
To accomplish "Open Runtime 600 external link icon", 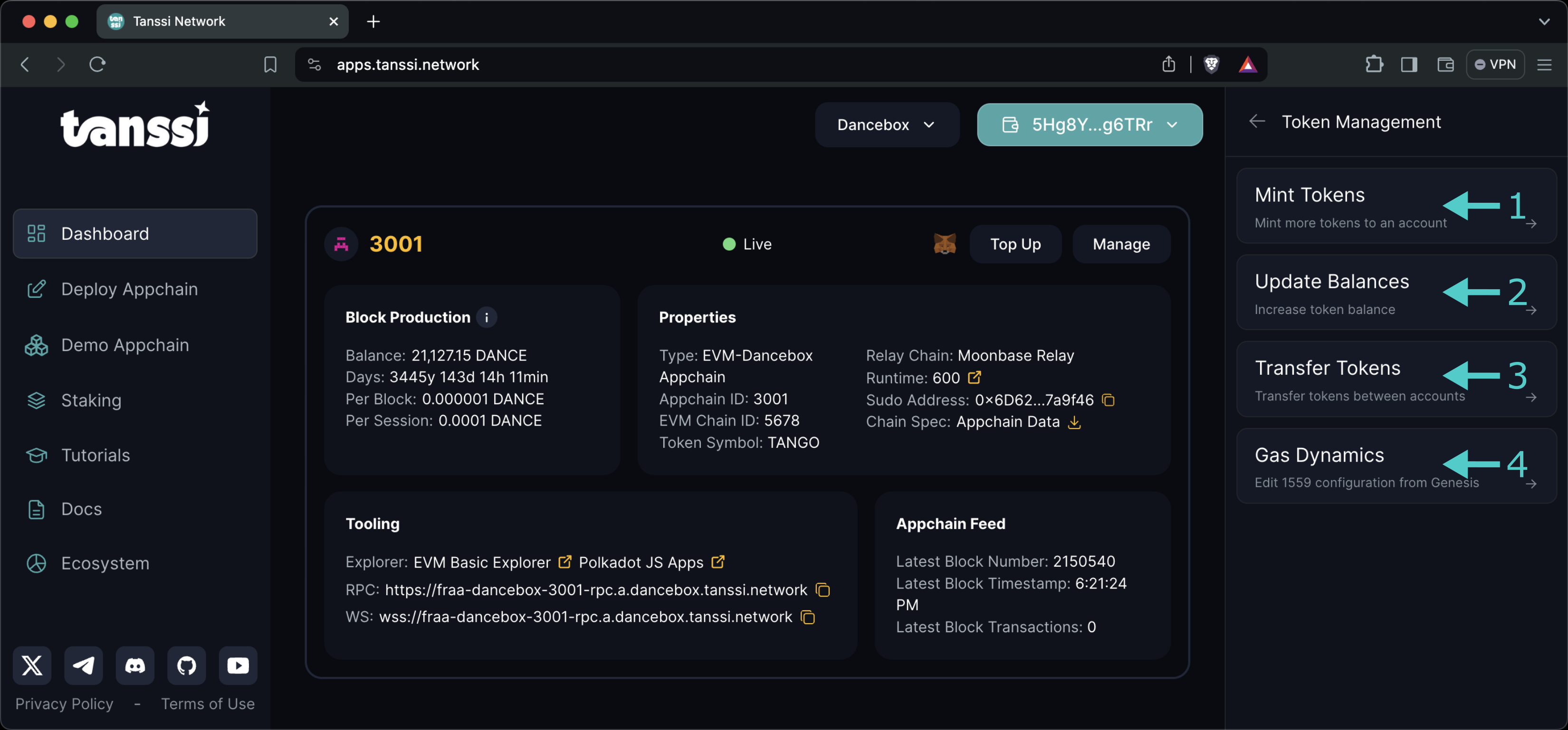I will [x=975, y=377].
